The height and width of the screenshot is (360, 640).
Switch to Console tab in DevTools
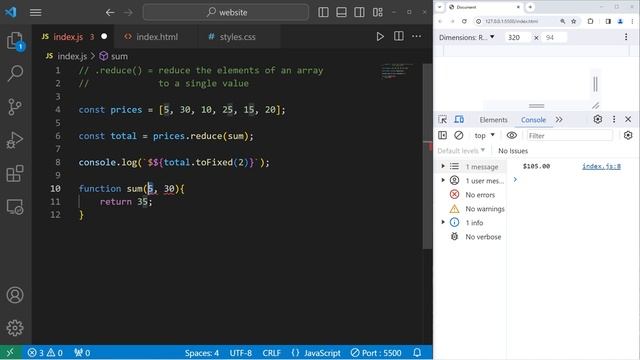(x=533, y=120)
